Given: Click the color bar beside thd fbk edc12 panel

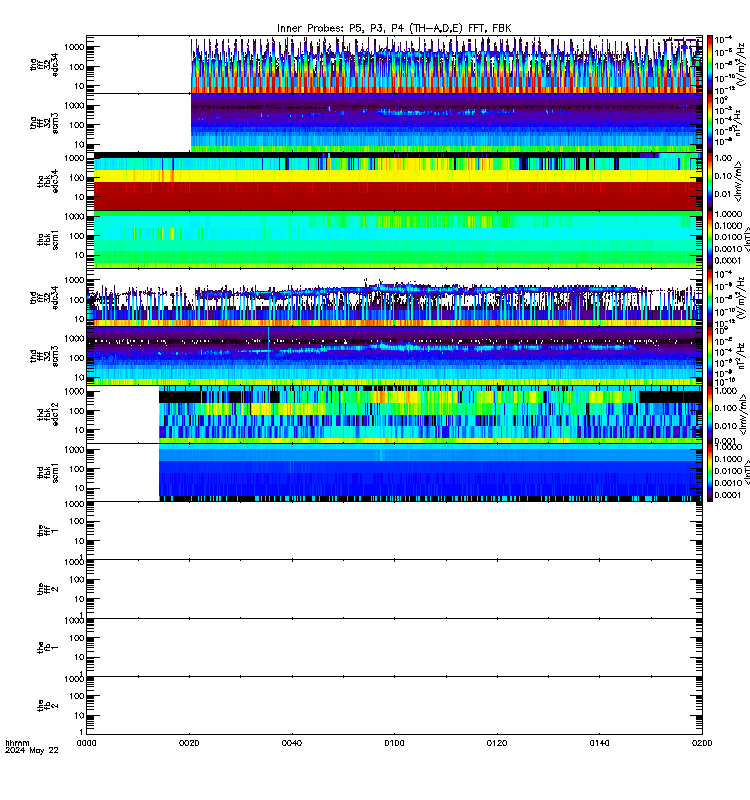Looking at the screenshot, I should point(710,414).
